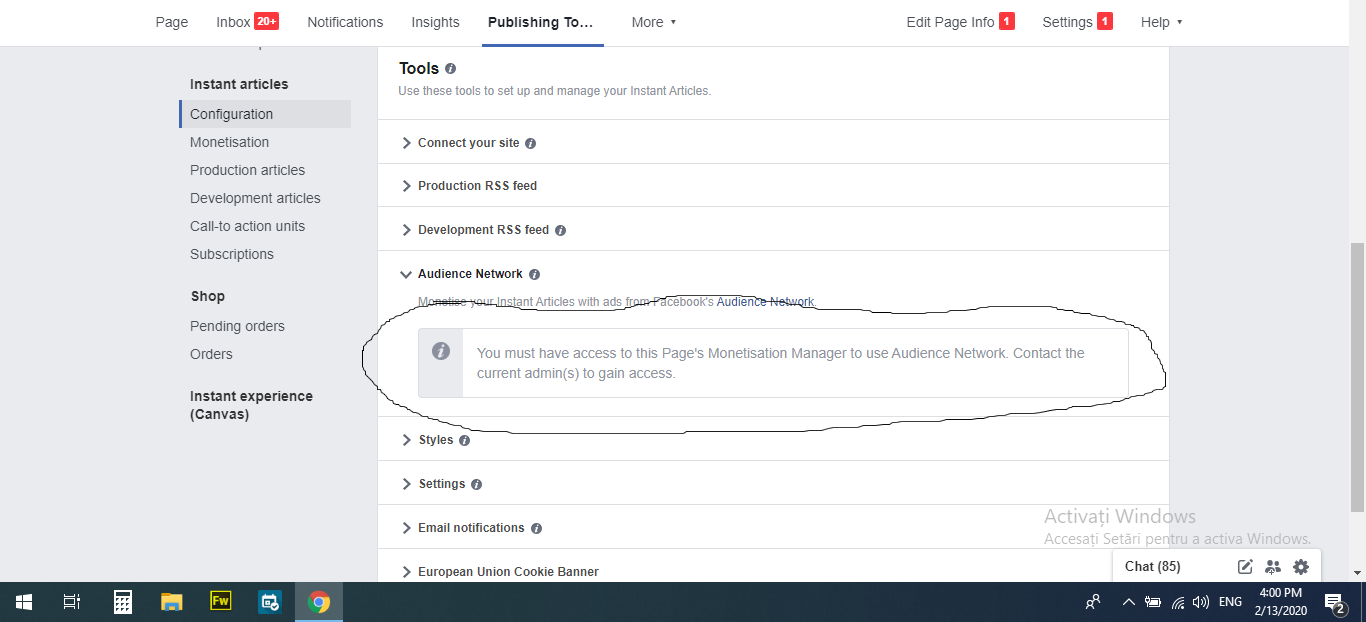
Task: Open the calendar app on the taskbar
Action: [x=270, y=602]
